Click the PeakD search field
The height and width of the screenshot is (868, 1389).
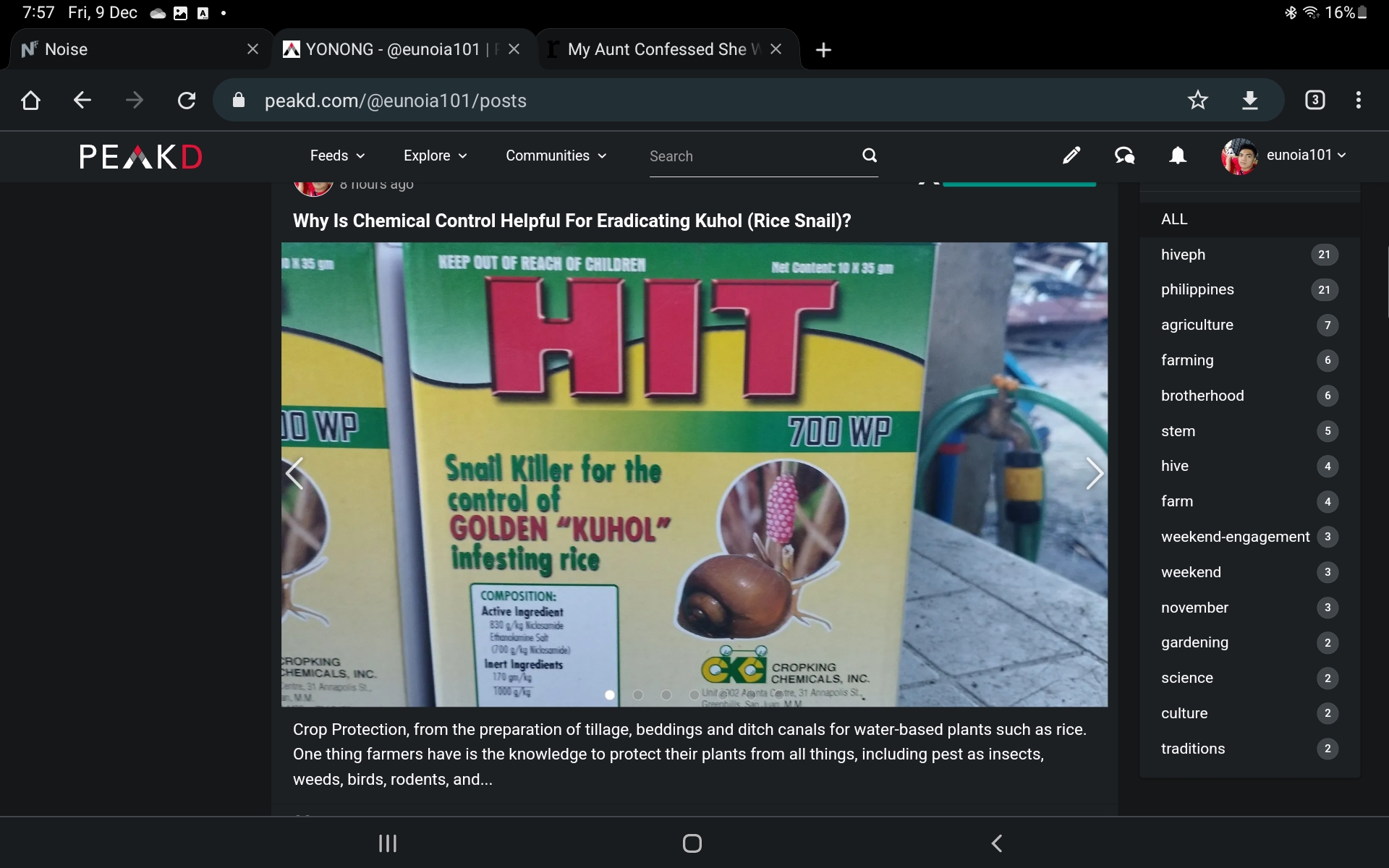click(x=752, y=156)
